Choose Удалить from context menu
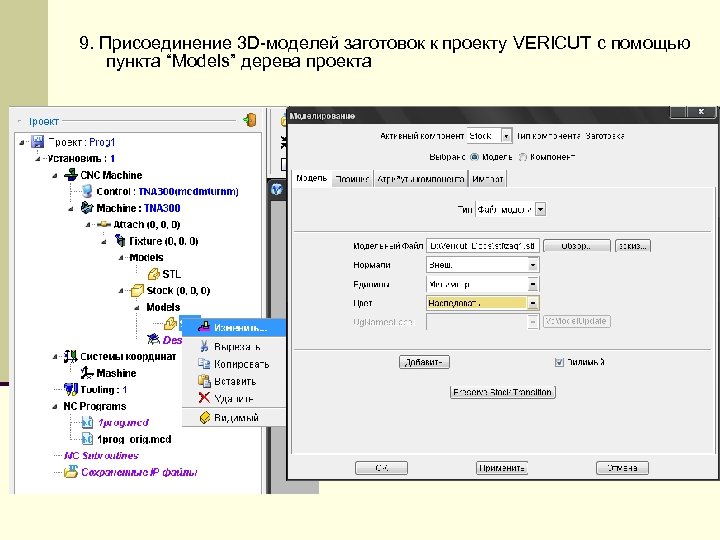 coord(234,398)
